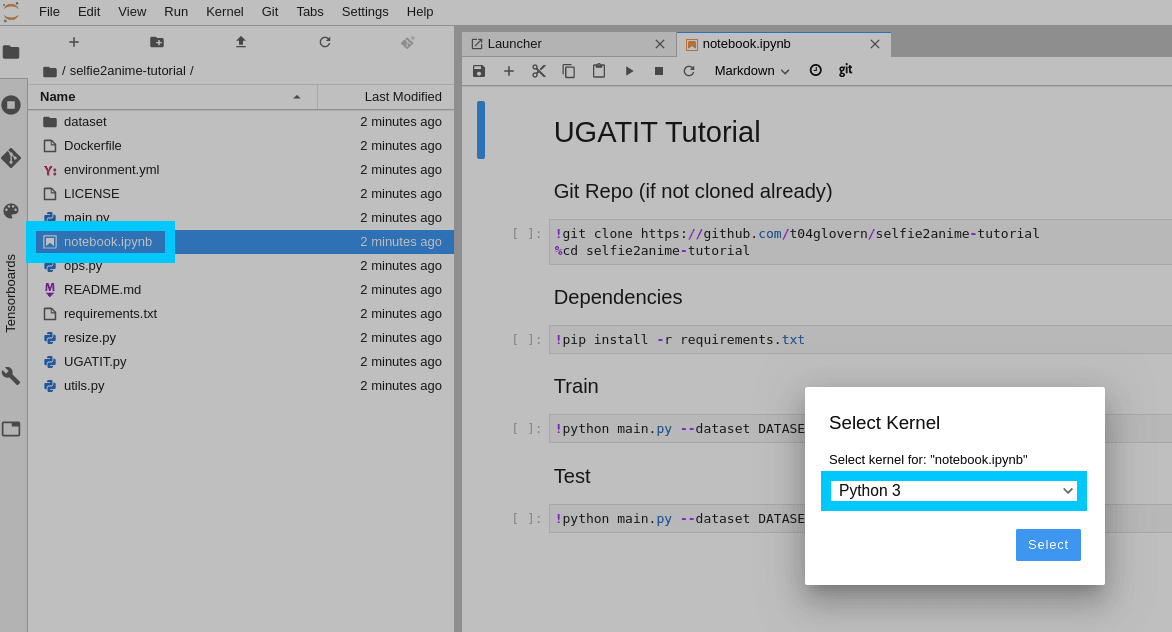
Task: Restart the kernel via the refresh icon
Action: point(689,70)
